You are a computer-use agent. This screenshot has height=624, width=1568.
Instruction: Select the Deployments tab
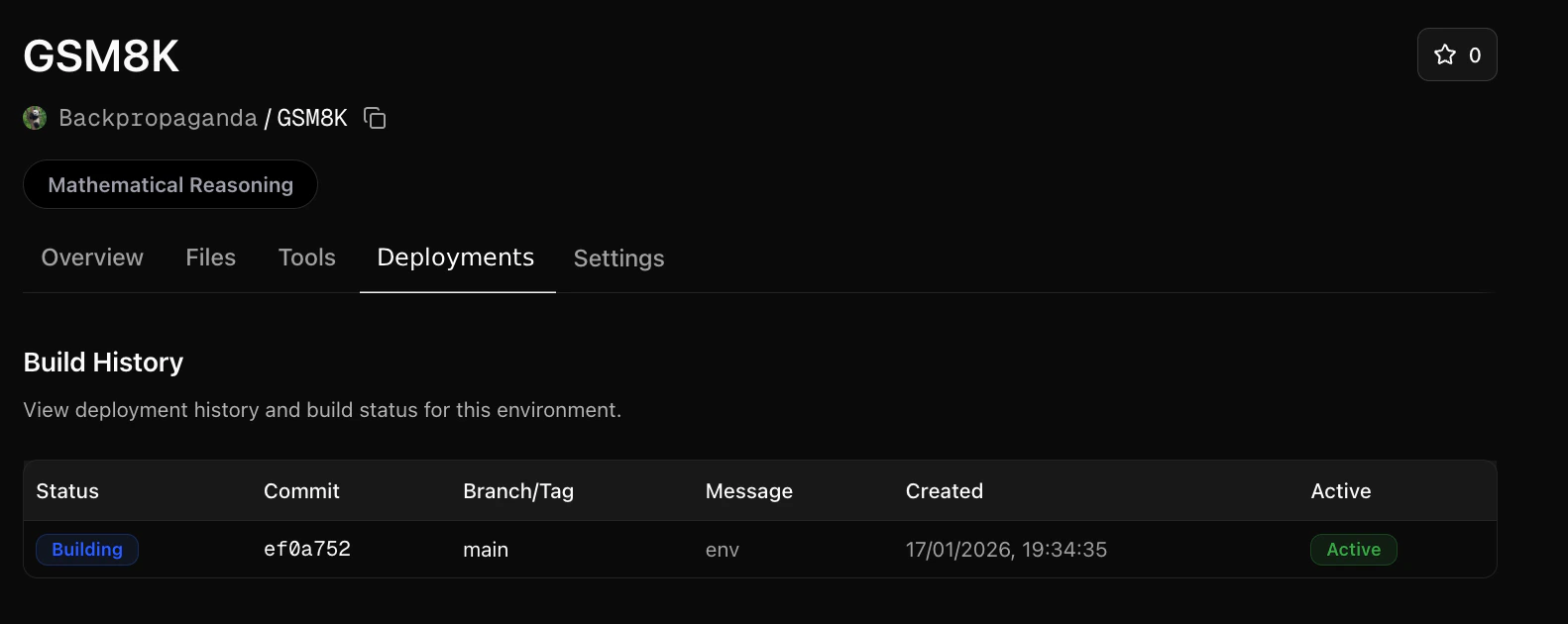click(x=456, y=258)
